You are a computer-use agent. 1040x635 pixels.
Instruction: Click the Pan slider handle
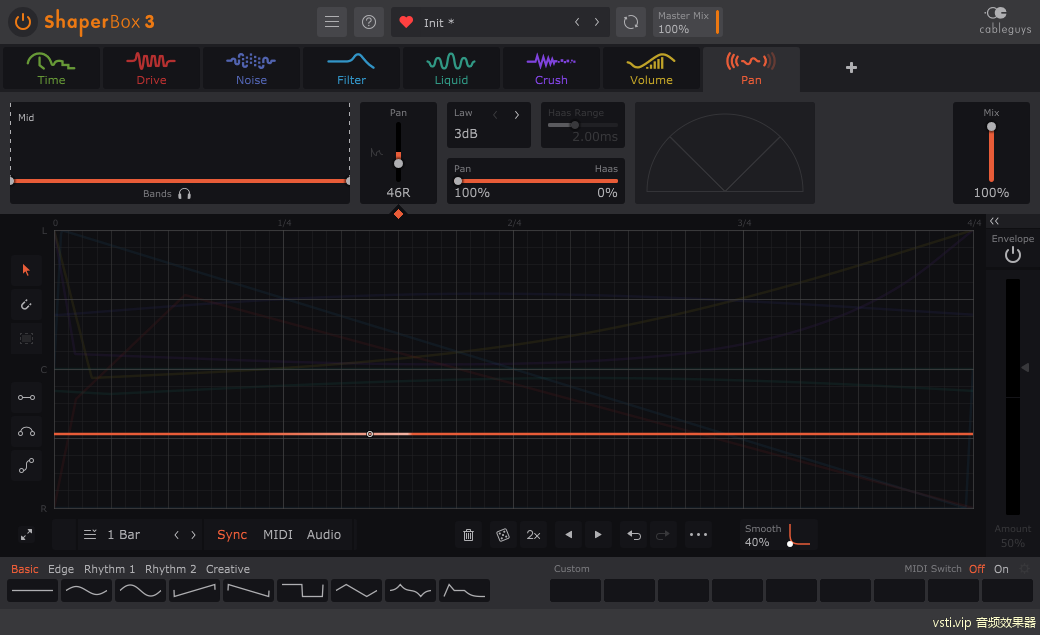(x=398, y=163)
